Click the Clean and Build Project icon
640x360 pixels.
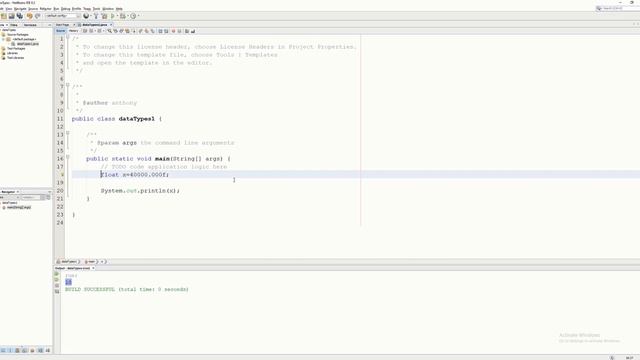(x=104, y=16)
